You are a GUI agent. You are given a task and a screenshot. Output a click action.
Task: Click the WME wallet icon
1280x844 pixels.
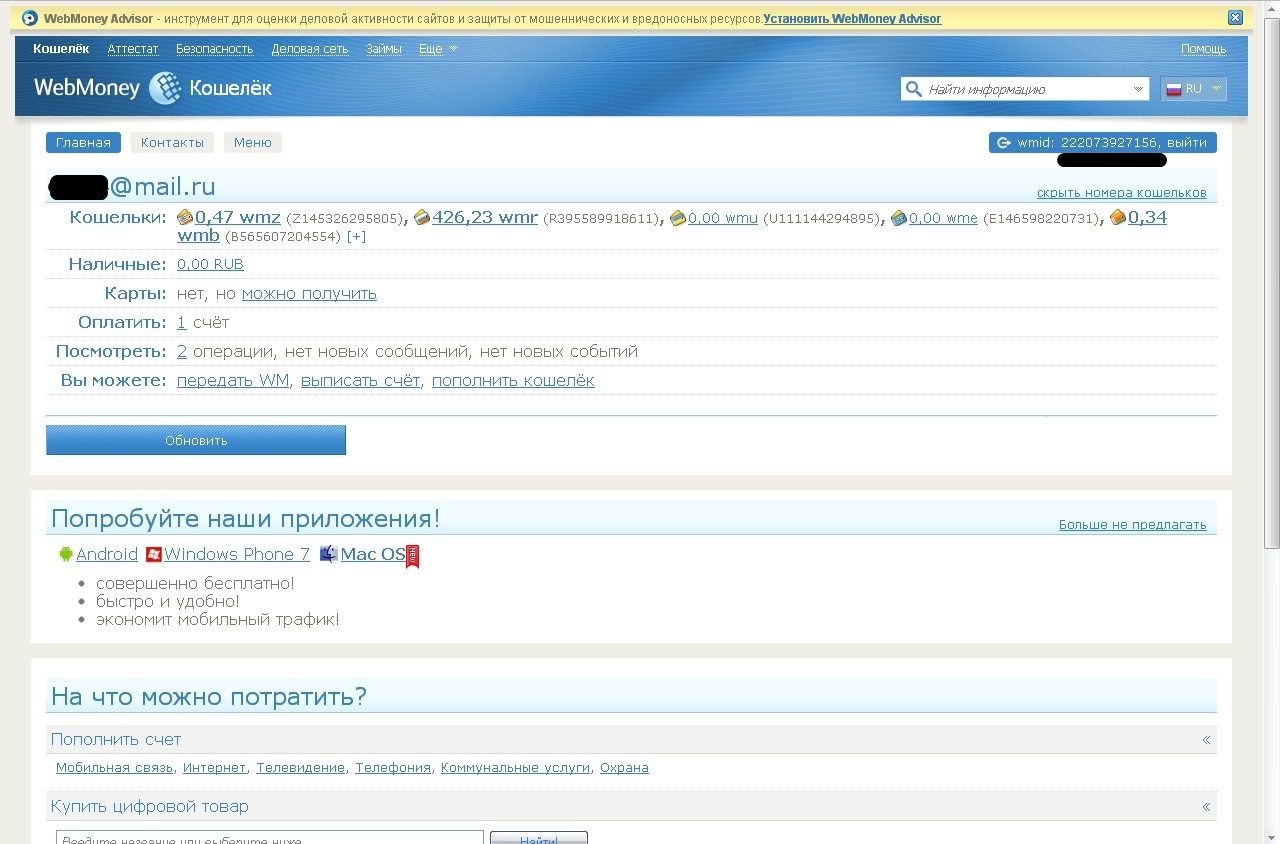(x=899, y=218)
